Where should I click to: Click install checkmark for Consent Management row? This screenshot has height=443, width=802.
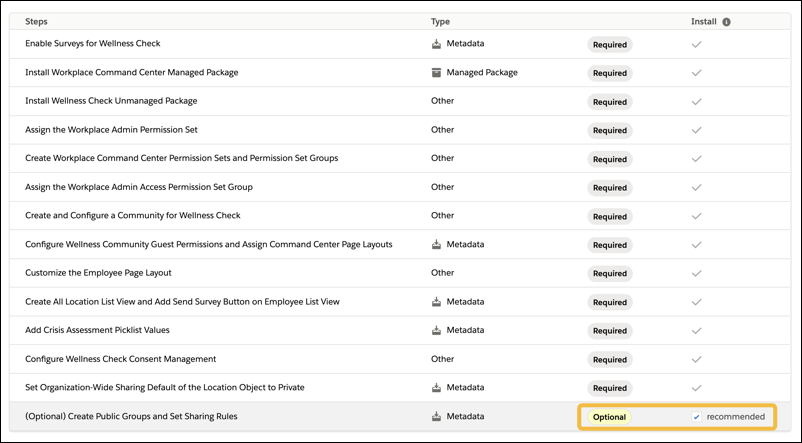pos(696,360)
